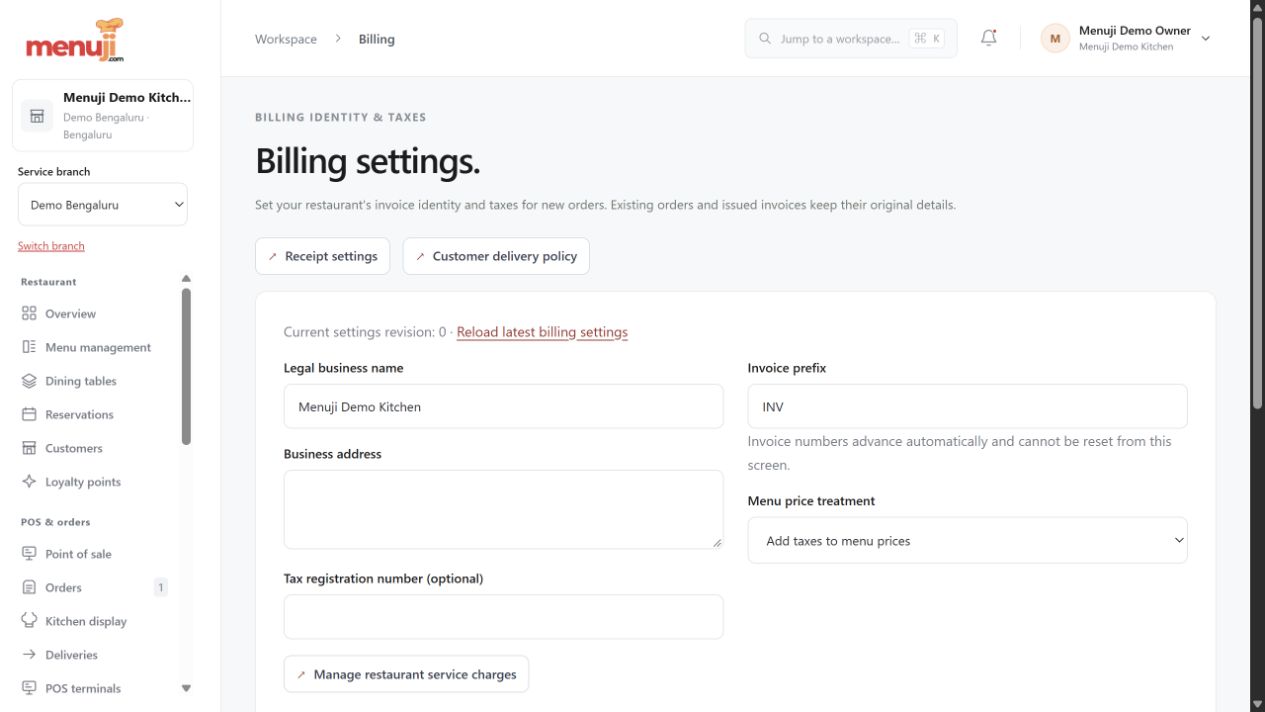The image size is (1265, 712).
Task: Click the Menuji Demo Kitchen workspace card
Action: [103, 116]
